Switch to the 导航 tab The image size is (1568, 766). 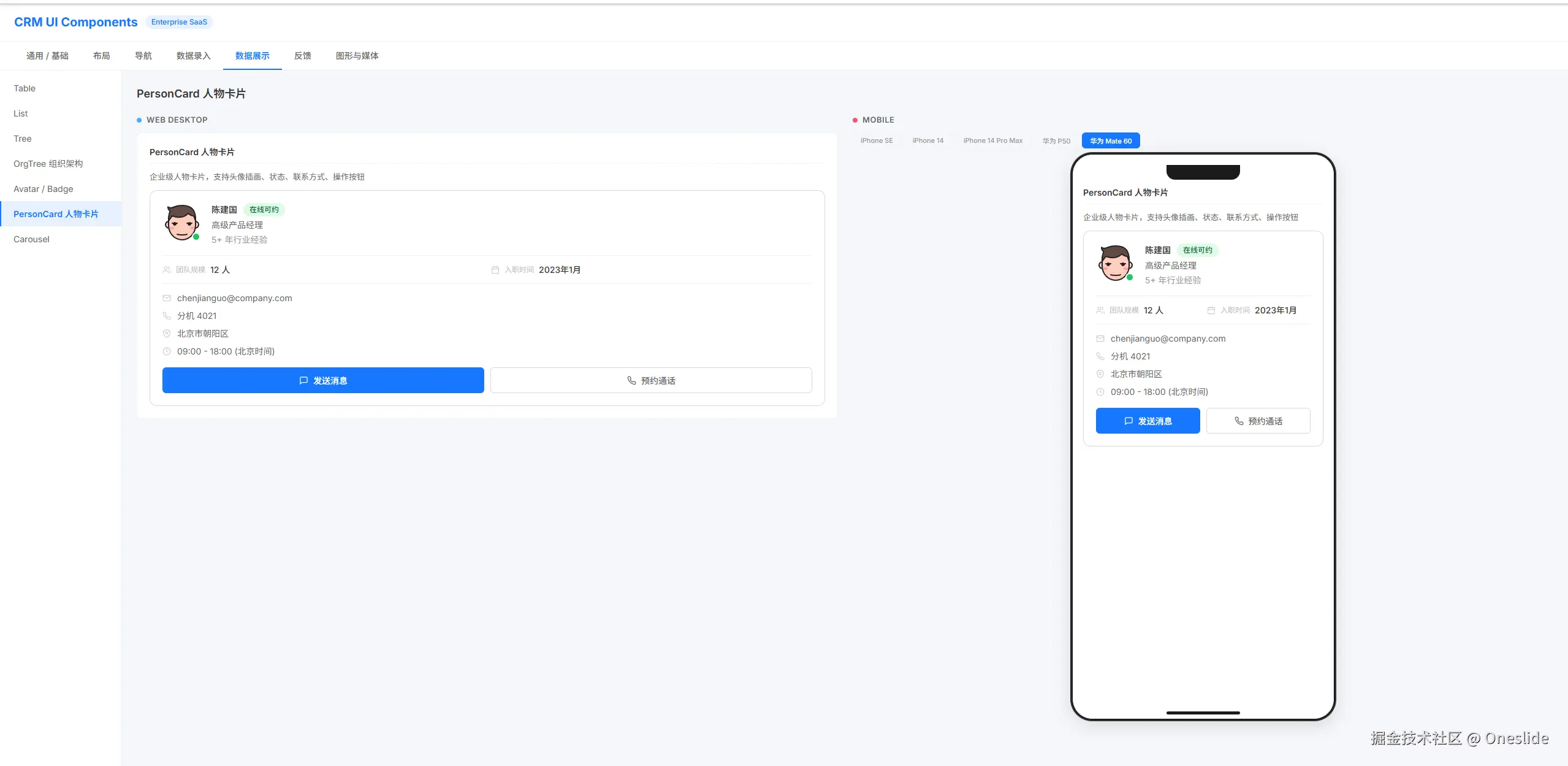coord(143,56)
